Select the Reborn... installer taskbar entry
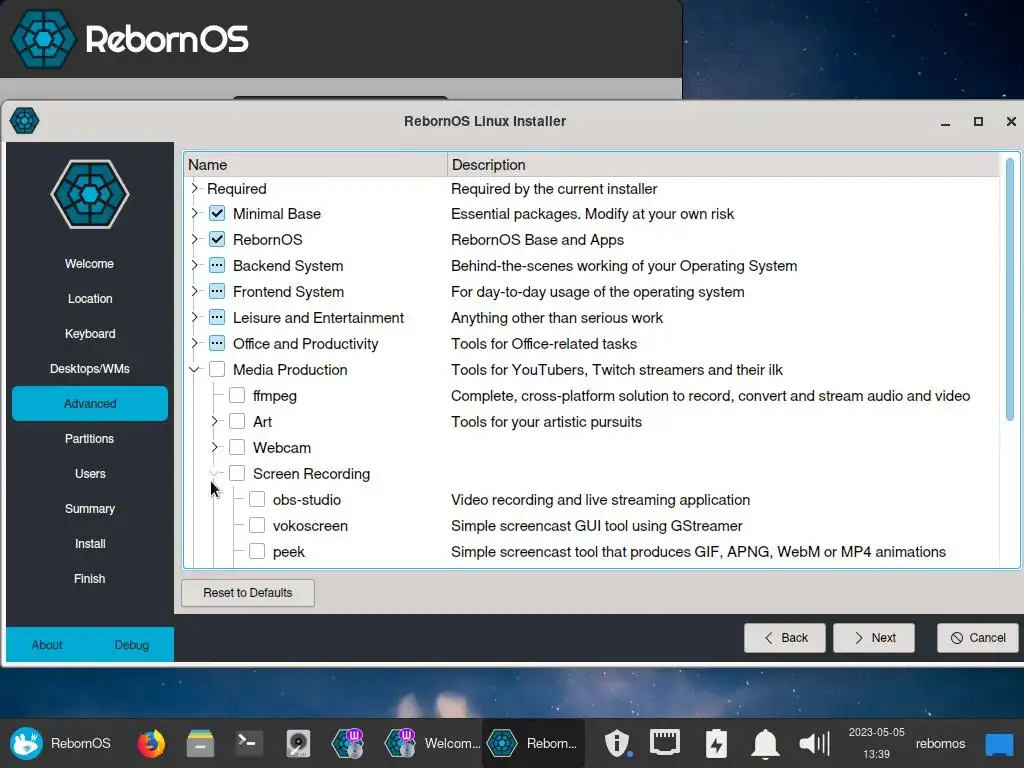This screenshot has width=1024, height=768. coord(533,743)
